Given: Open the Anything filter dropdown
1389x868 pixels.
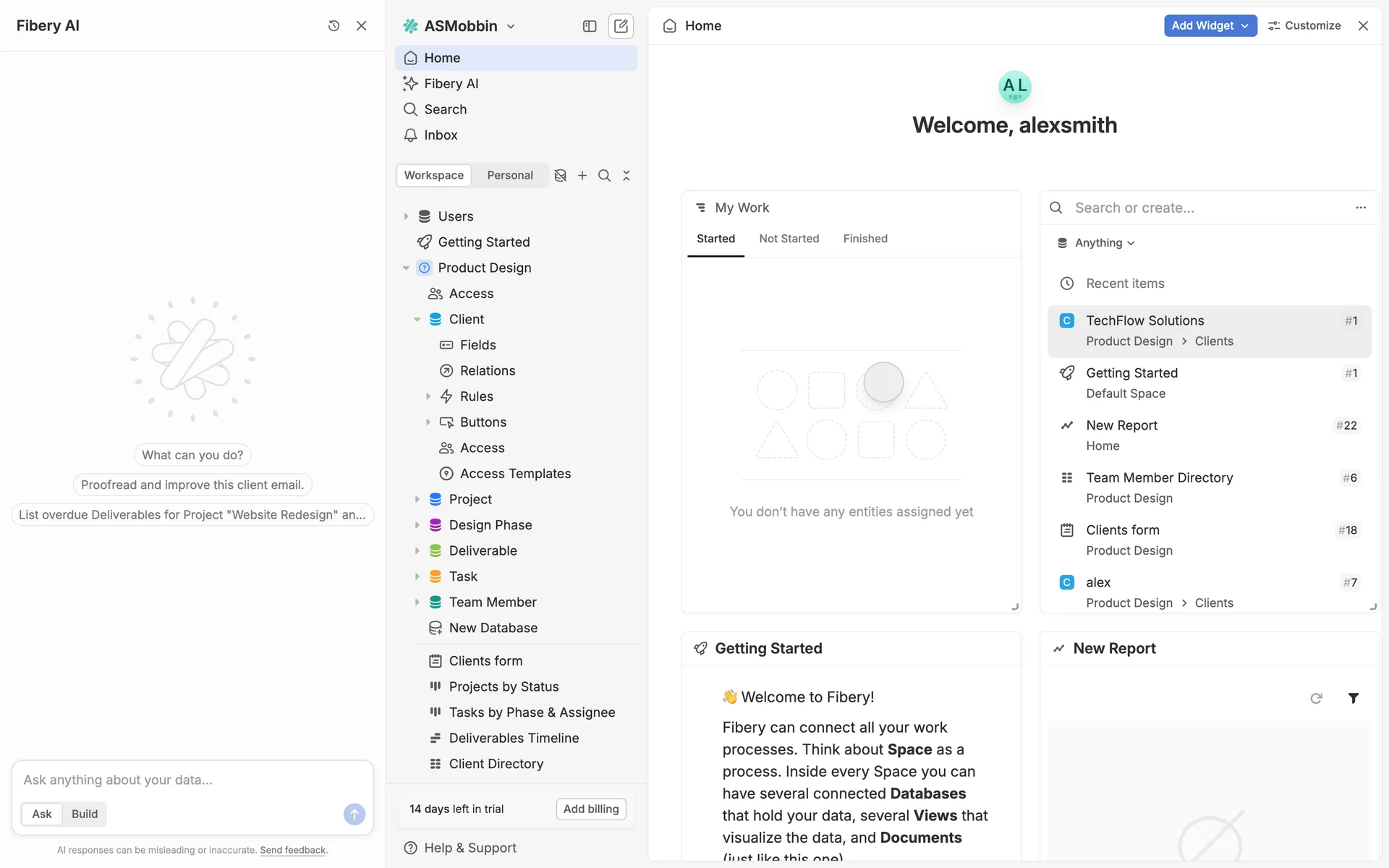Looking at the screenshot, I should tap(1097, 243).
